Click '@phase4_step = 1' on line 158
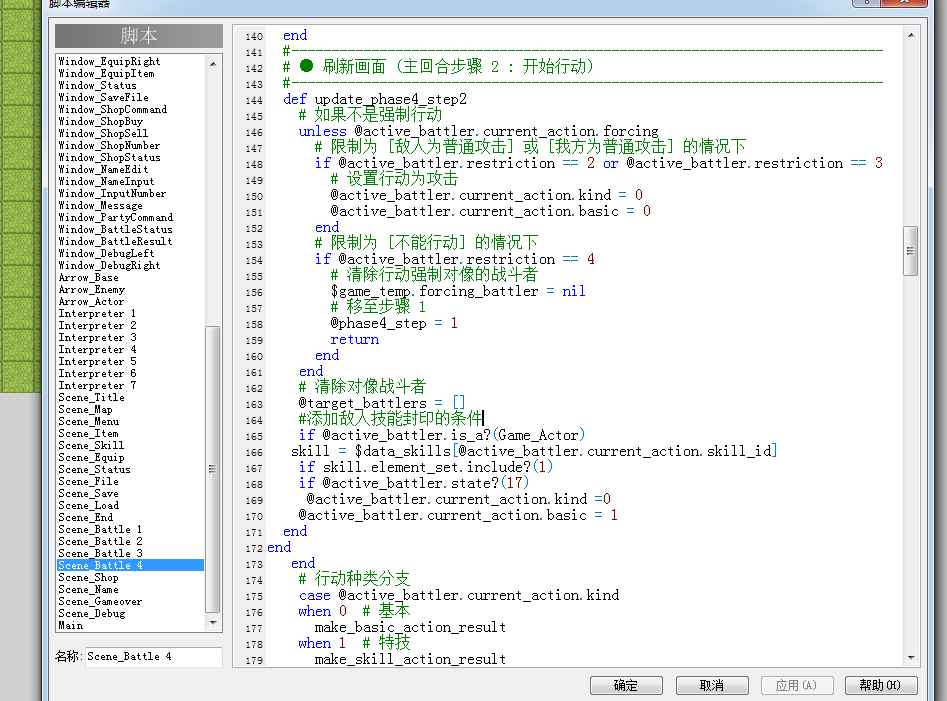 (x=394, y=324)
